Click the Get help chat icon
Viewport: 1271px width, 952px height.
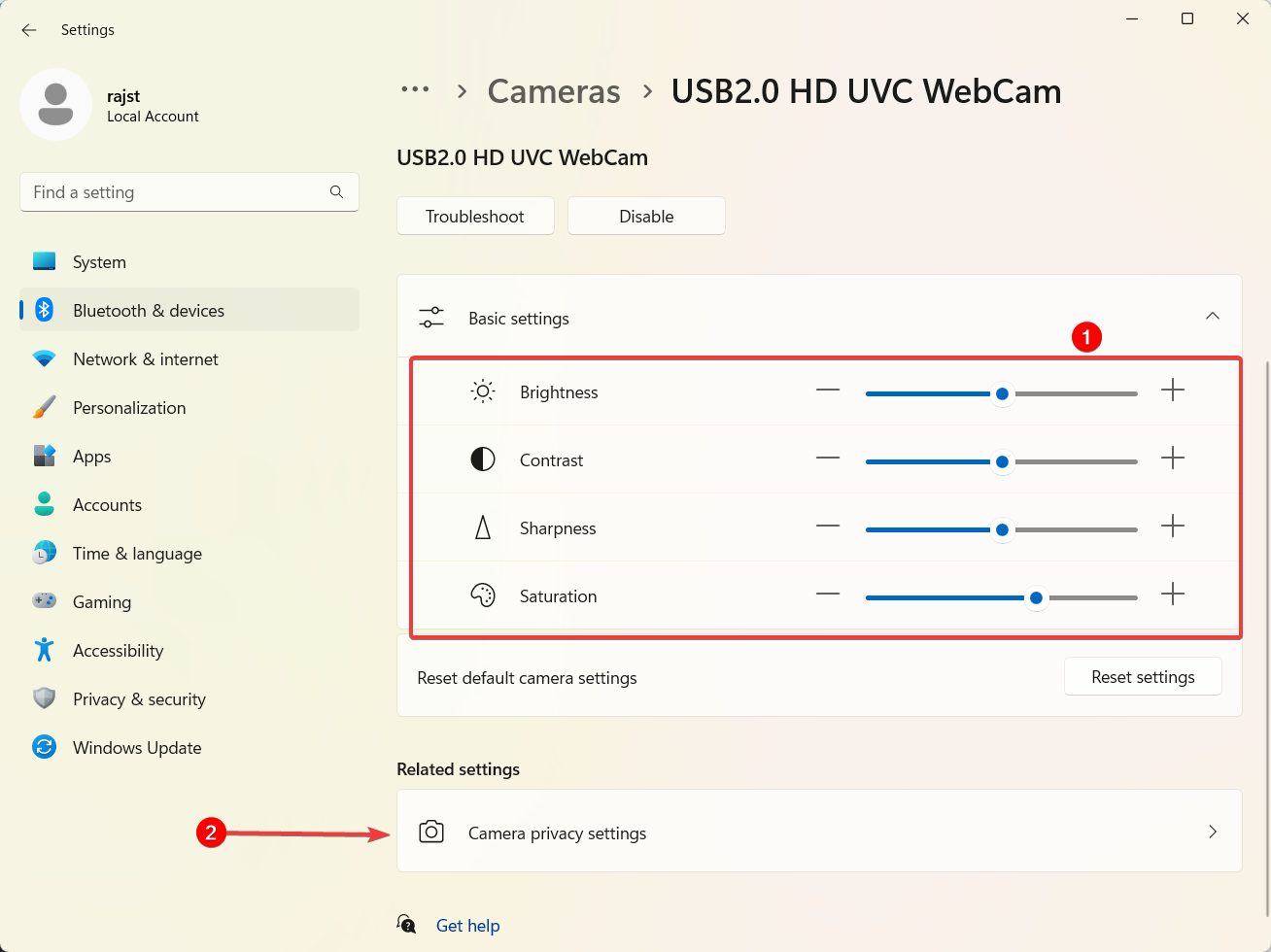407,924
